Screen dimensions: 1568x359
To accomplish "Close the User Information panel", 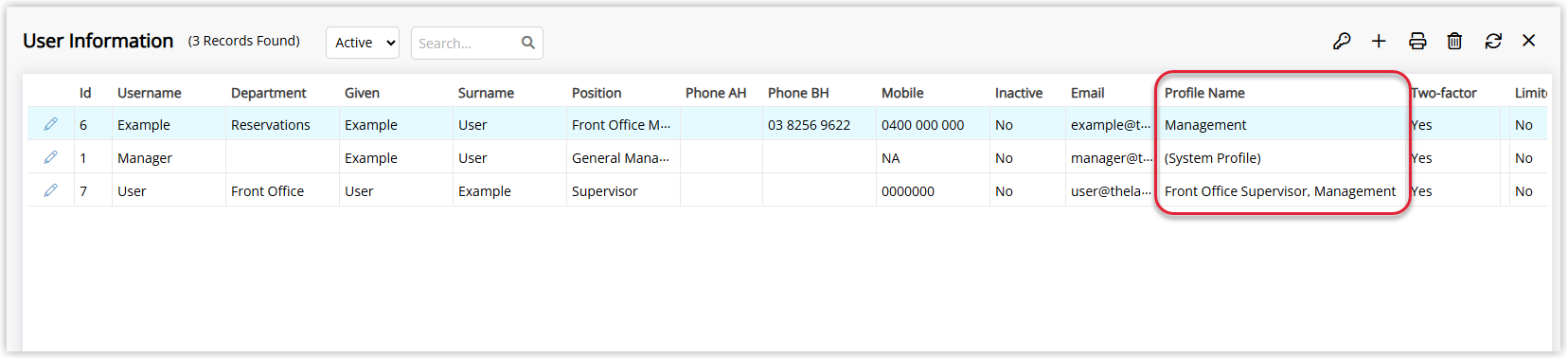I will (1528, 41).
